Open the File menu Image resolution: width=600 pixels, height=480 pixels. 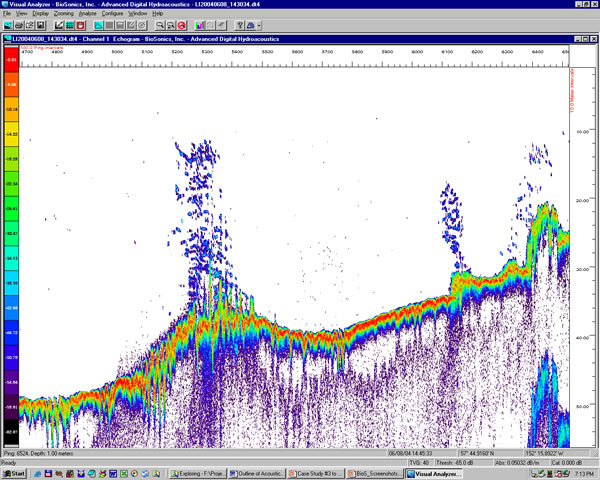pyautogui.click(x=7, y=14)
